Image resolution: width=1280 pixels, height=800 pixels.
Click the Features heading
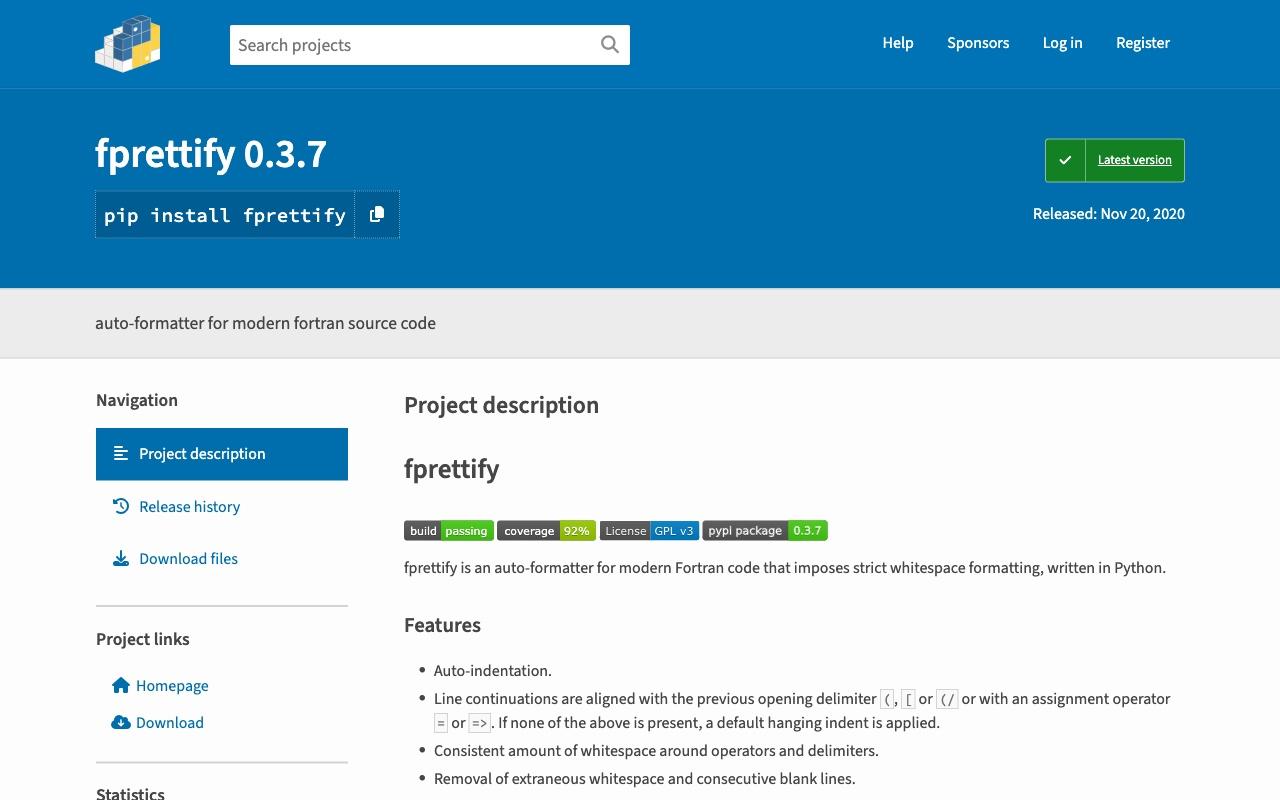coord(442,625)
